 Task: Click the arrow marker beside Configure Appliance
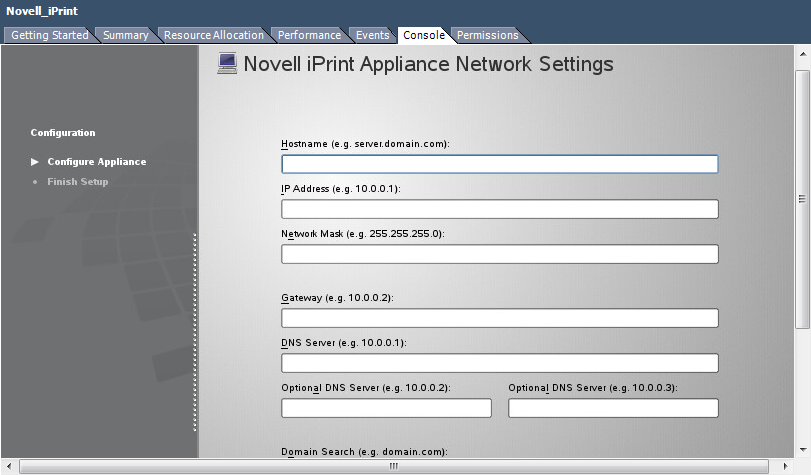pos(35,161)
